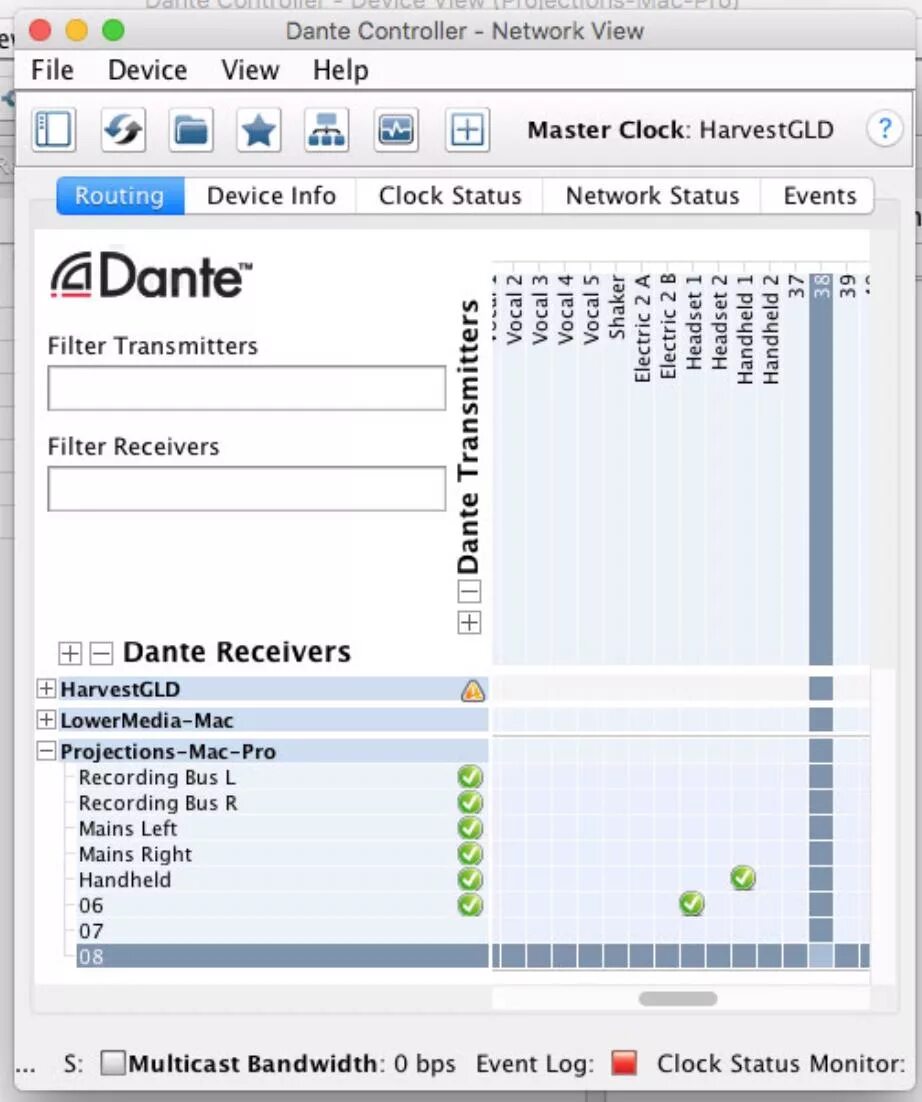Screen dimensions: 922x1102
Task: Click Recording Bus L green status check
Action: point(470,777)
